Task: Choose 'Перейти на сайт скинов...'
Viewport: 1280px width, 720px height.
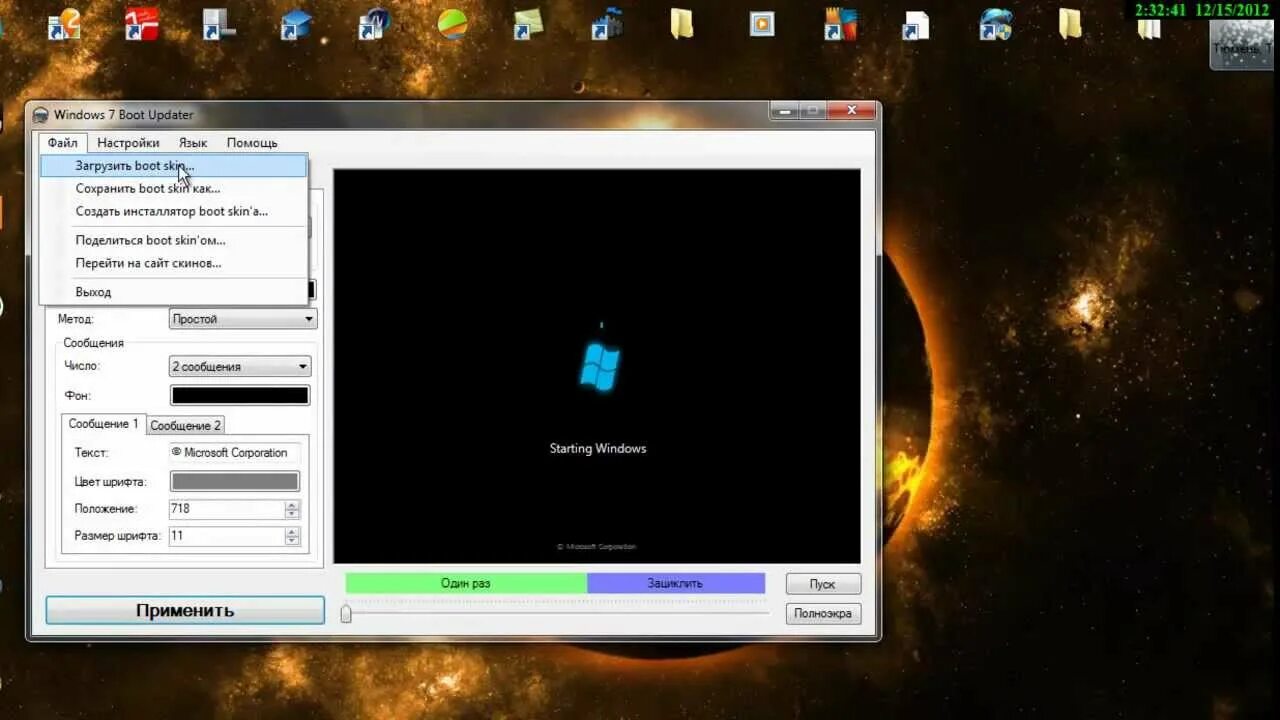Action: pos(173,263)
